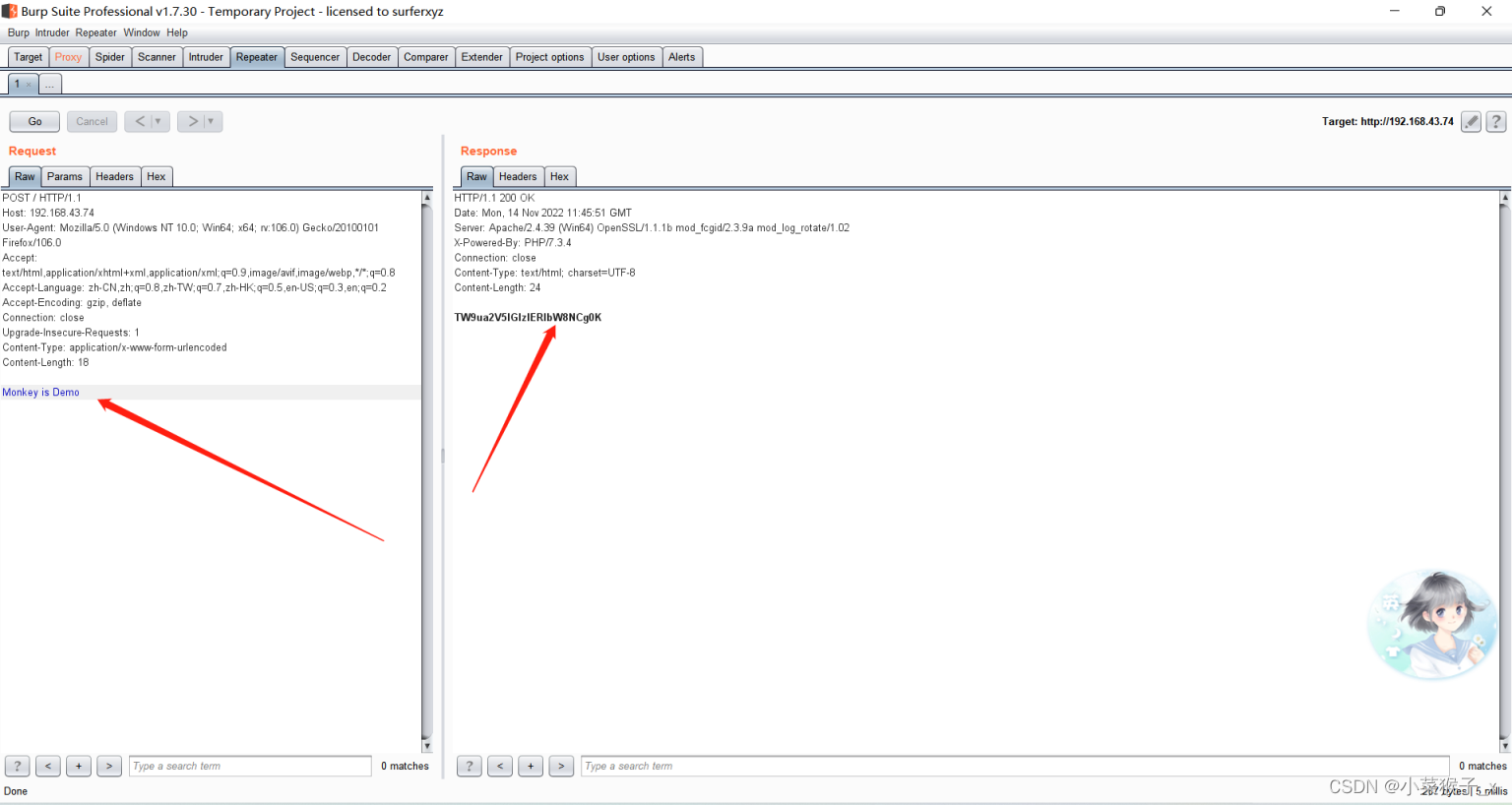Click the plus button in response search

coord(531,766)
